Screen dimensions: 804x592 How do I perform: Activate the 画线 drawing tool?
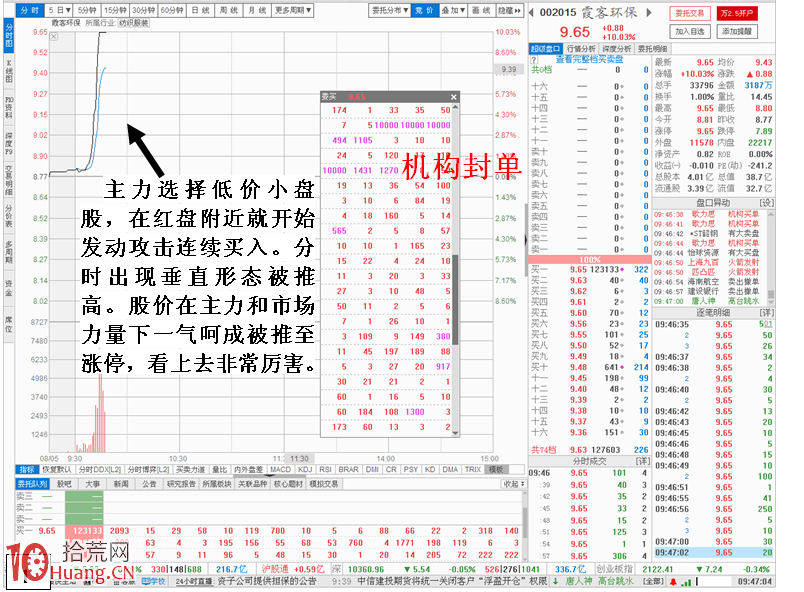482,9
